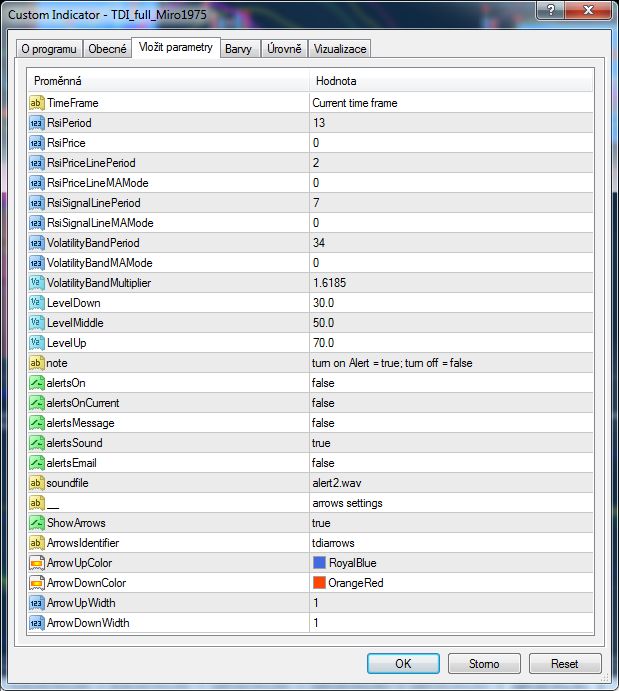Click the integer icon beside RsiPeriod
Viewport: 619px width, 691px height.
(37, 123)
